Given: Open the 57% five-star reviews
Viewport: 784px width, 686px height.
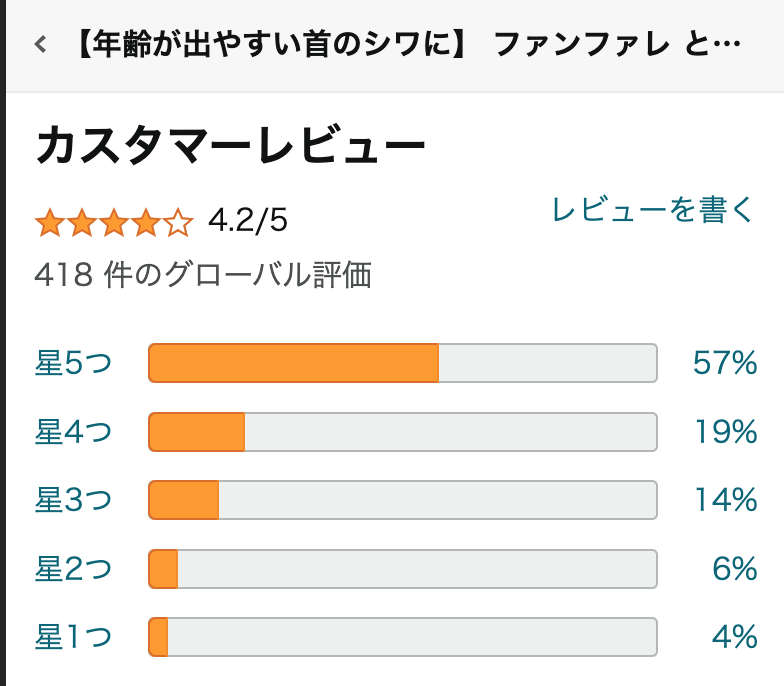Looking at the screenshot, I should 725,363.
